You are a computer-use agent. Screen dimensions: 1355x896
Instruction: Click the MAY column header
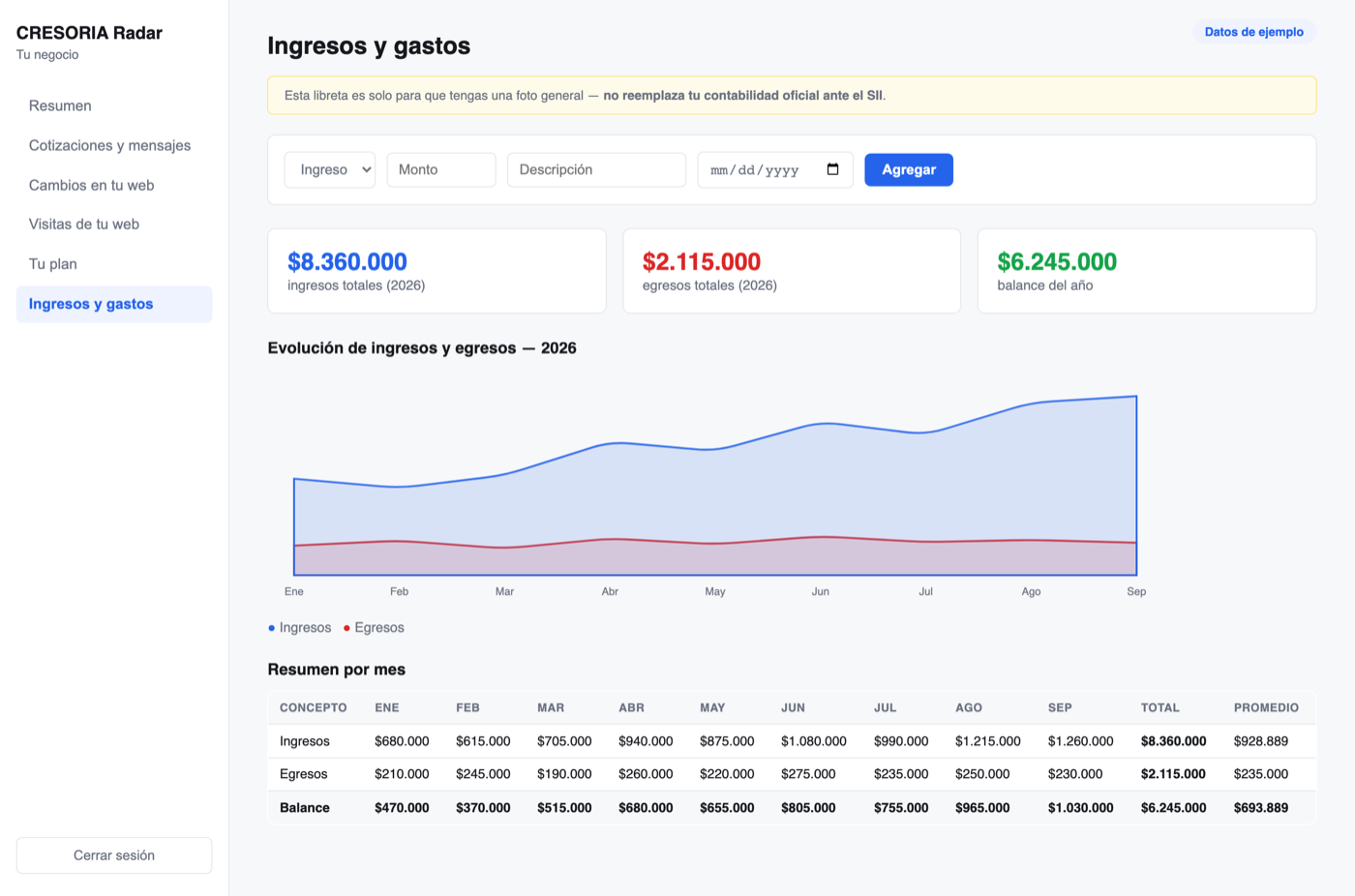click(712, 708)
